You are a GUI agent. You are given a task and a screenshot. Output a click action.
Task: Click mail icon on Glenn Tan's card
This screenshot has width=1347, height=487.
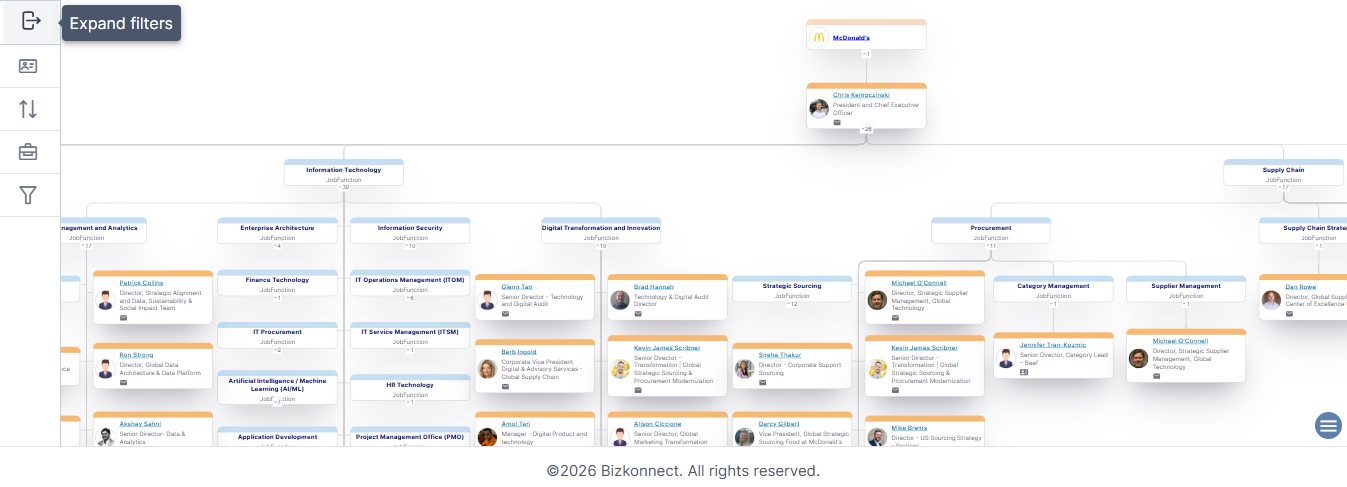pos(506,313)
